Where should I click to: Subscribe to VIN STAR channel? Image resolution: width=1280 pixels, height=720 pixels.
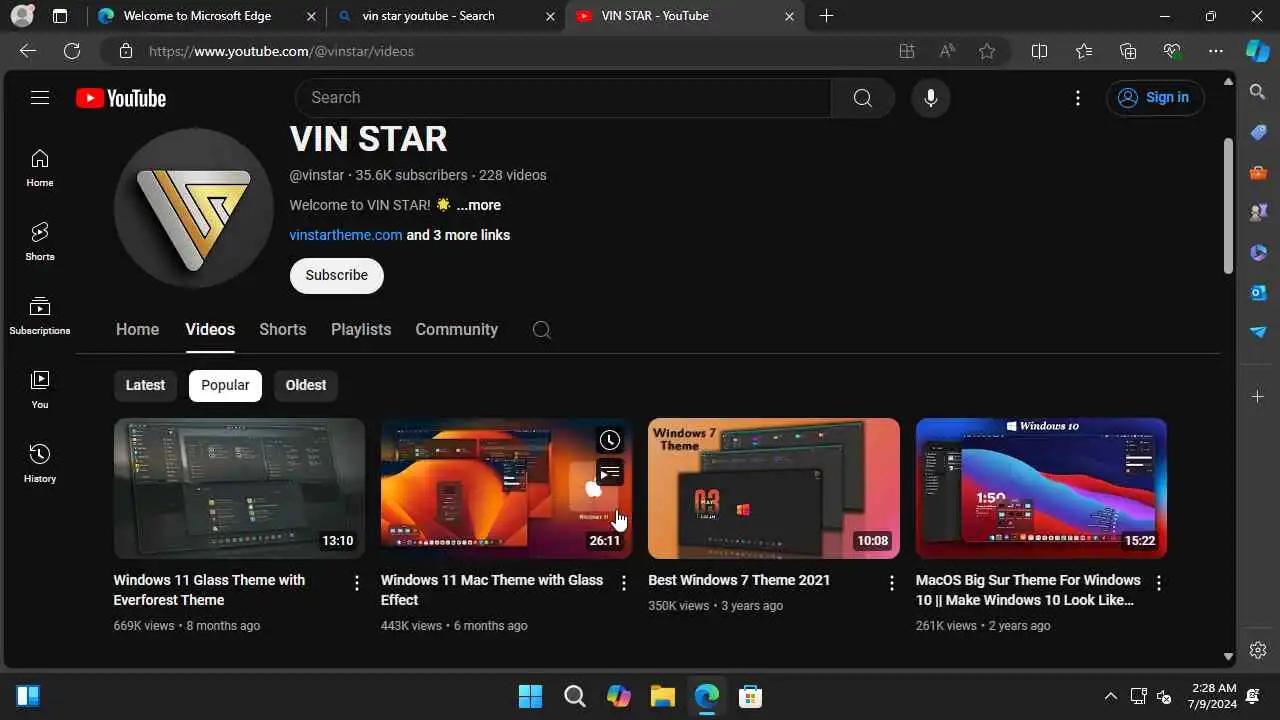(x=337, y=275)
